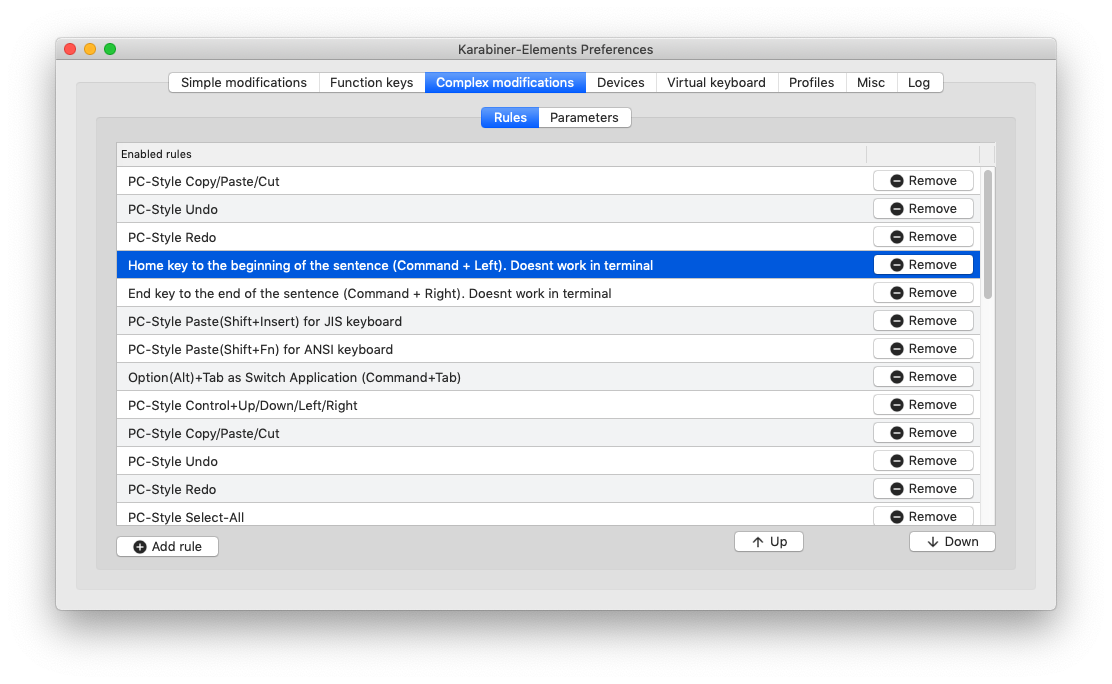Open the Misc tab
This screenshot has width=1112, height=684.
coord(871,82)
